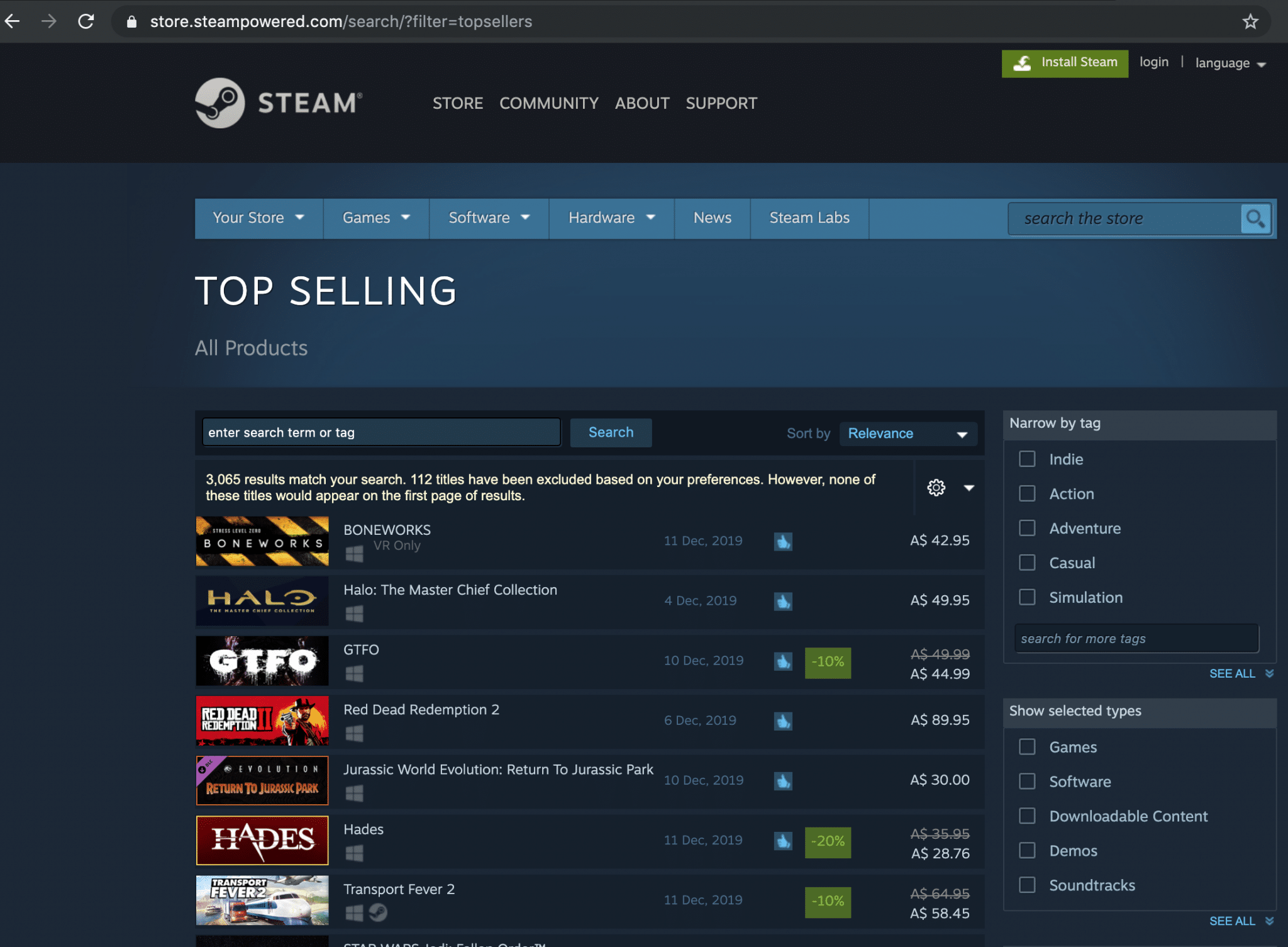The image size is (1288, 947).
Task: Click the thumbs-up icon next to BONEWORKS
Action: pos(783,541)
